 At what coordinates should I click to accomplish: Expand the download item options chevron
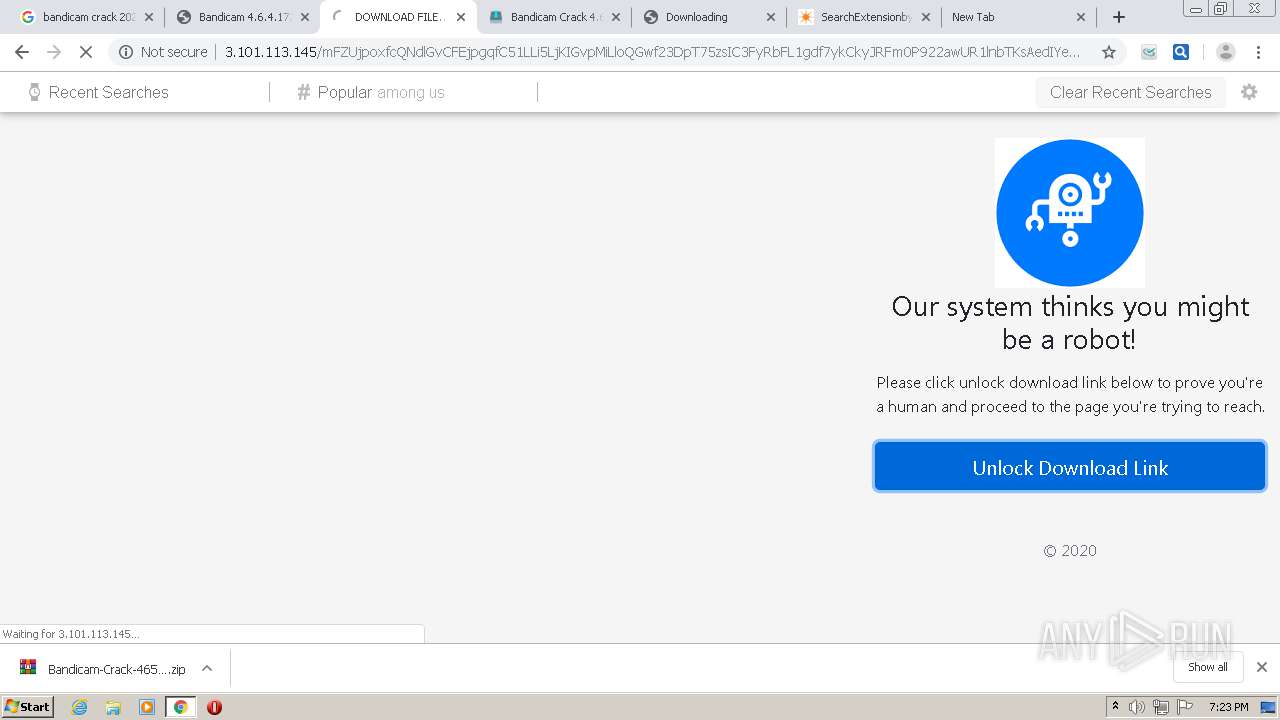(x=207, y=668)
